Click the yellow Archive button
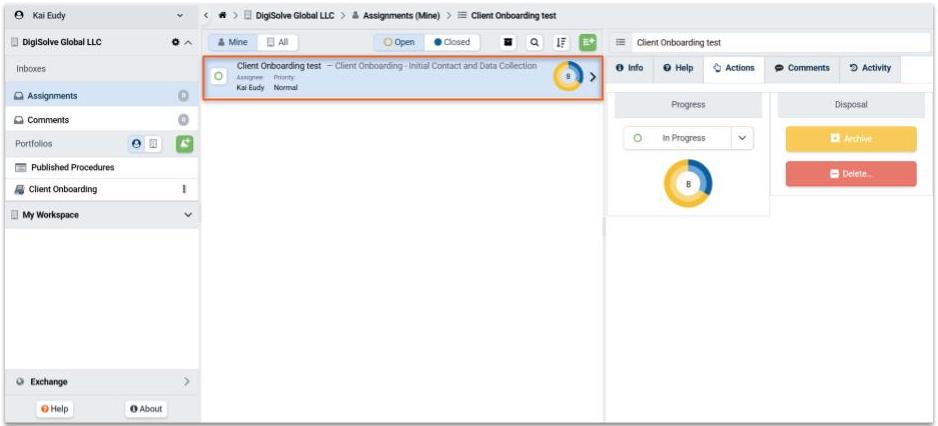 pyautogui.click(x=850, y=139)
